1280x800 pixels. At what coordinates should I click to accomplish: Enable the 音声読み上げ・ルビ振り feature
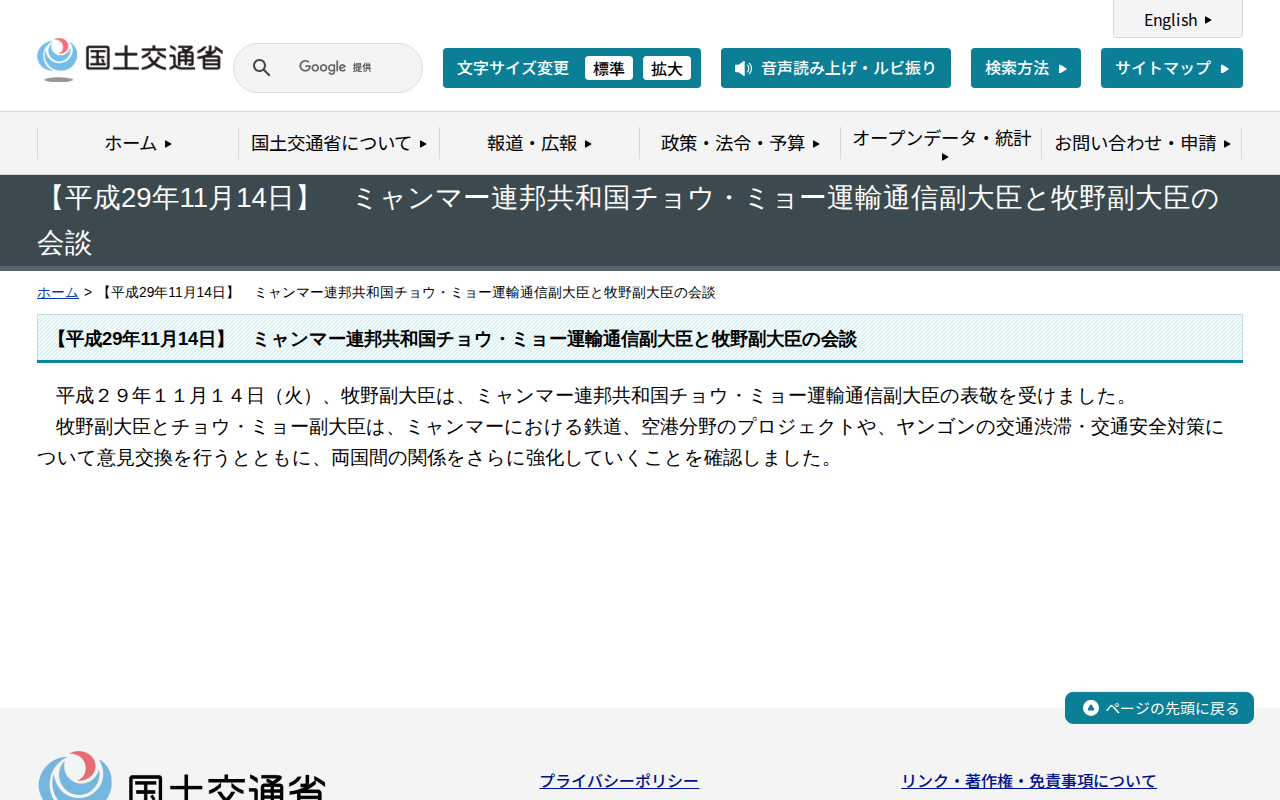836,68
